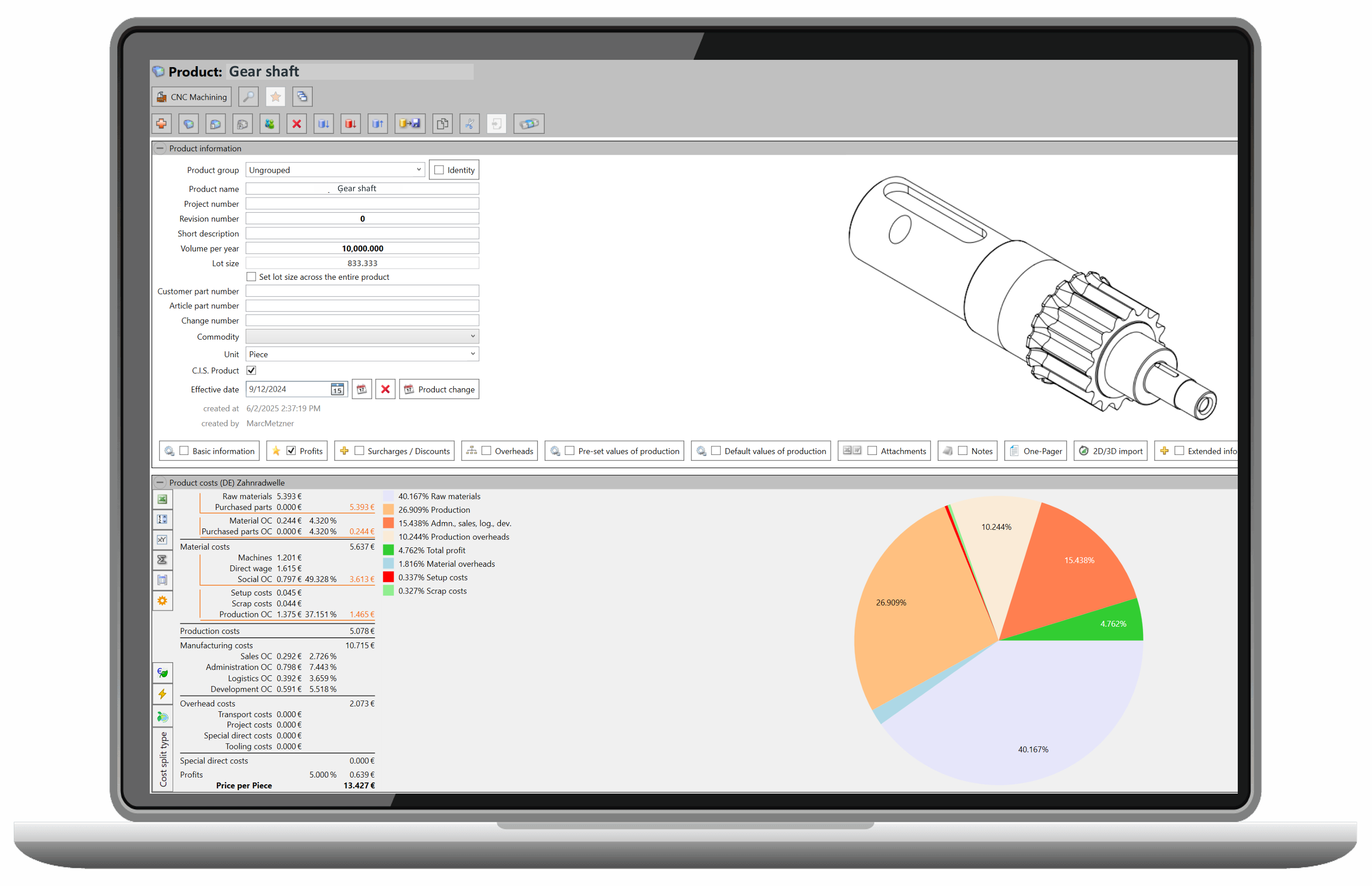Screen dimensions: 1372x886
Task: Click the lightning bolt icon in cost sidebar
Action: [163, 694]
